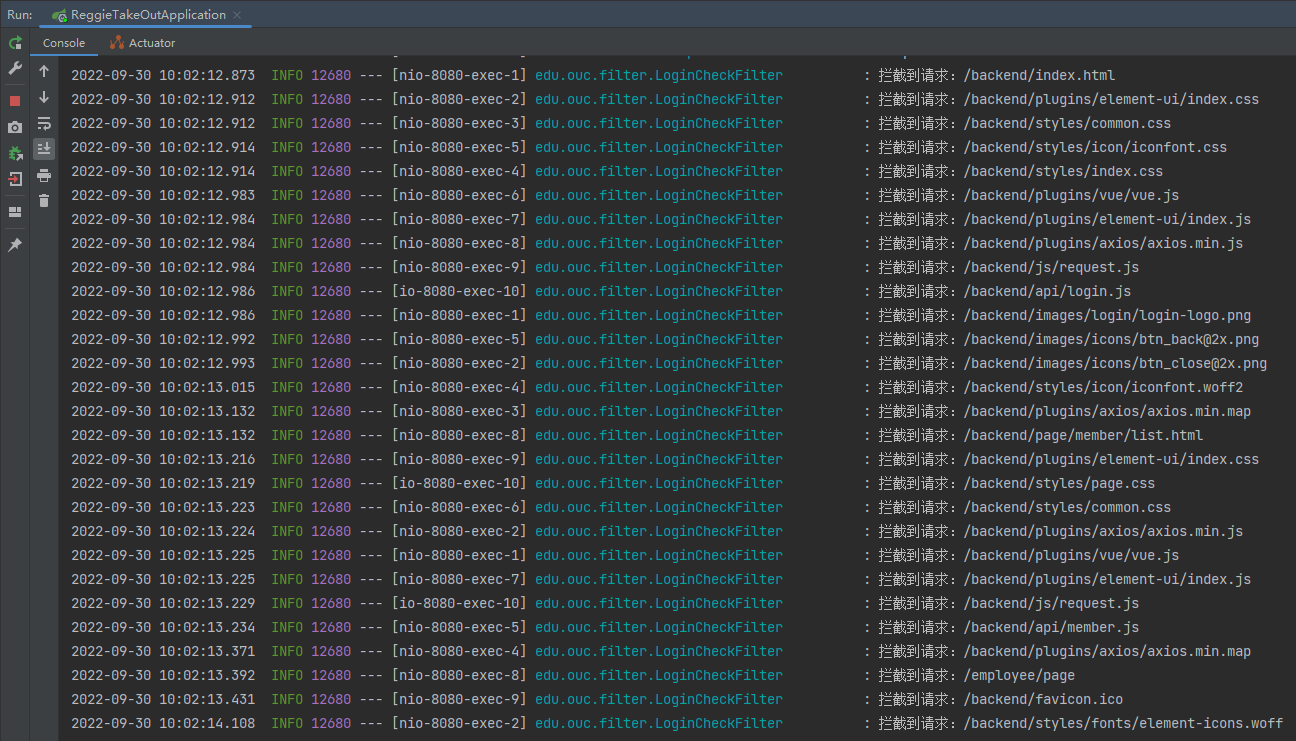Jump down the stack trace with the down arrow
Screen dimensions: 1296x741
click(43, 97)
